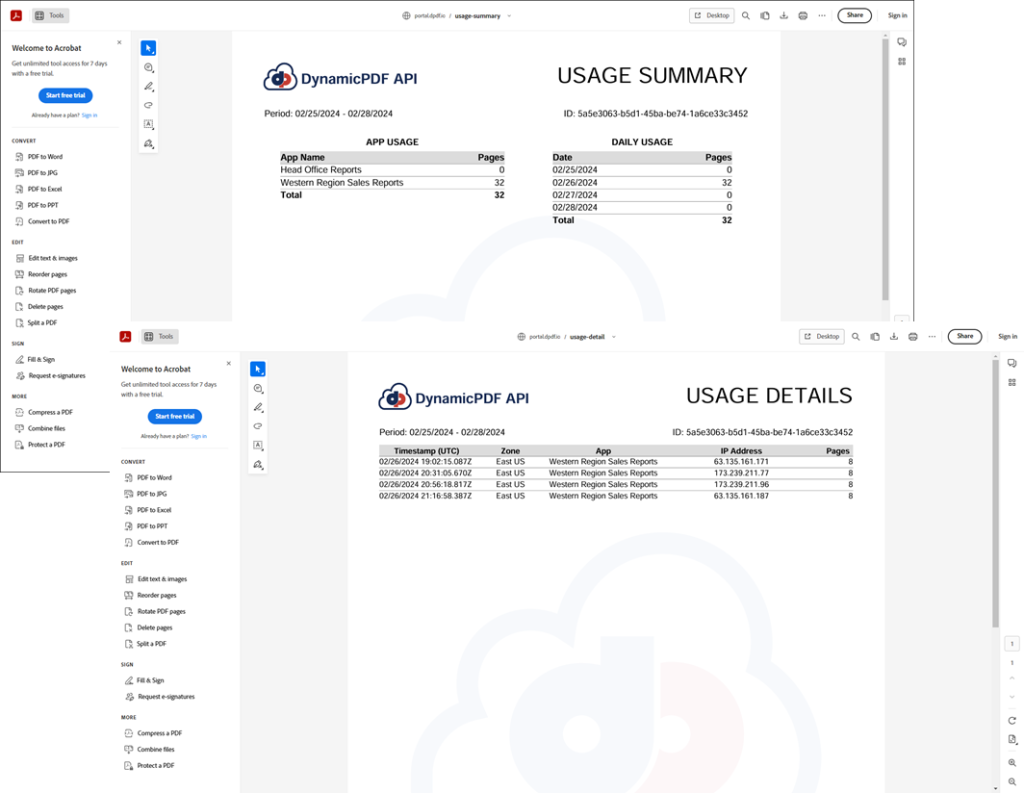The width and height of the screenshot is (1024, 793).
Task: Click the Desktop button in usage-summary header
Action: click(712, 16)
